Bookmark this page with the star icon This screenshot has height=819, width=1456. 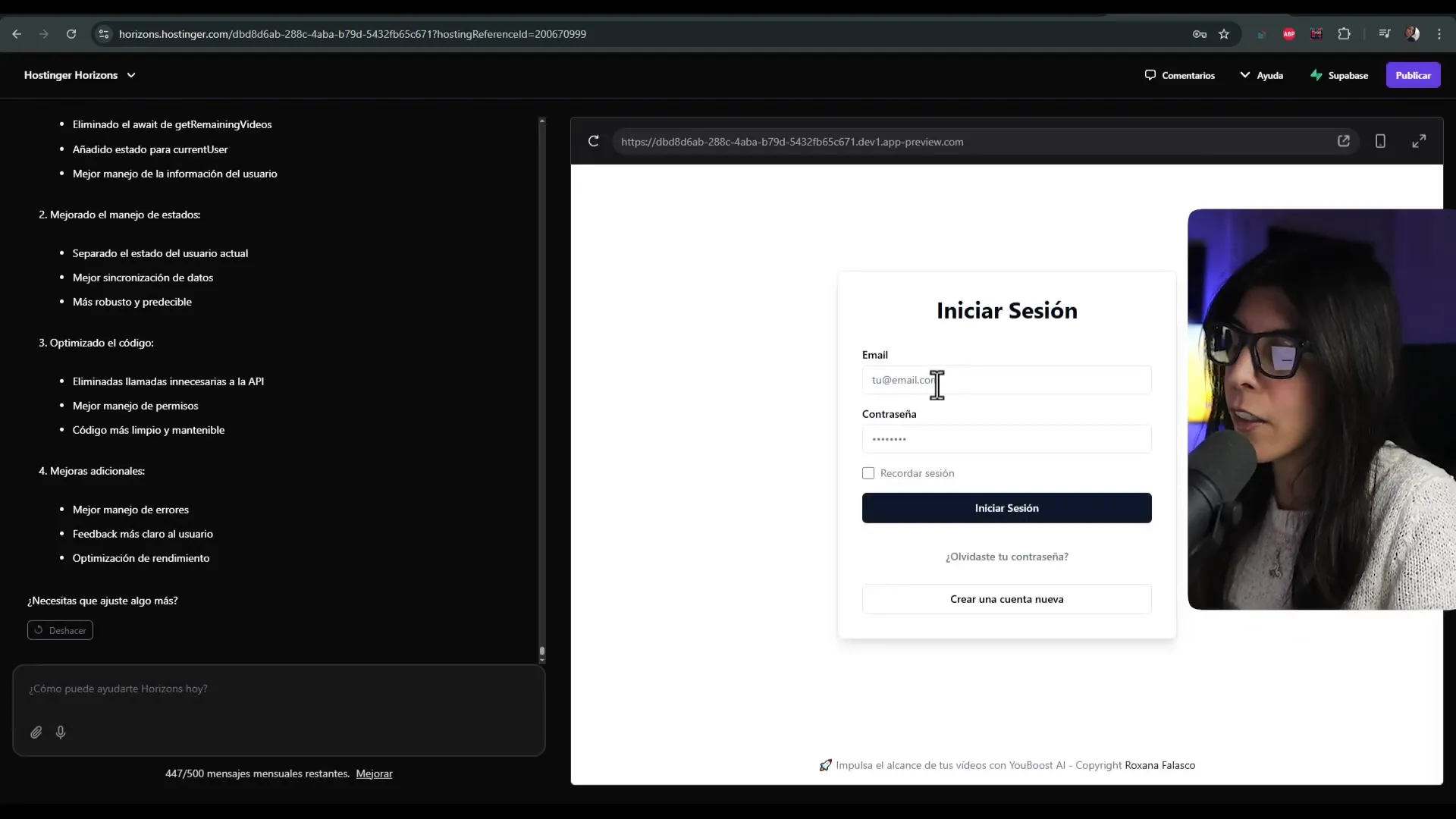pos(1224,34)
